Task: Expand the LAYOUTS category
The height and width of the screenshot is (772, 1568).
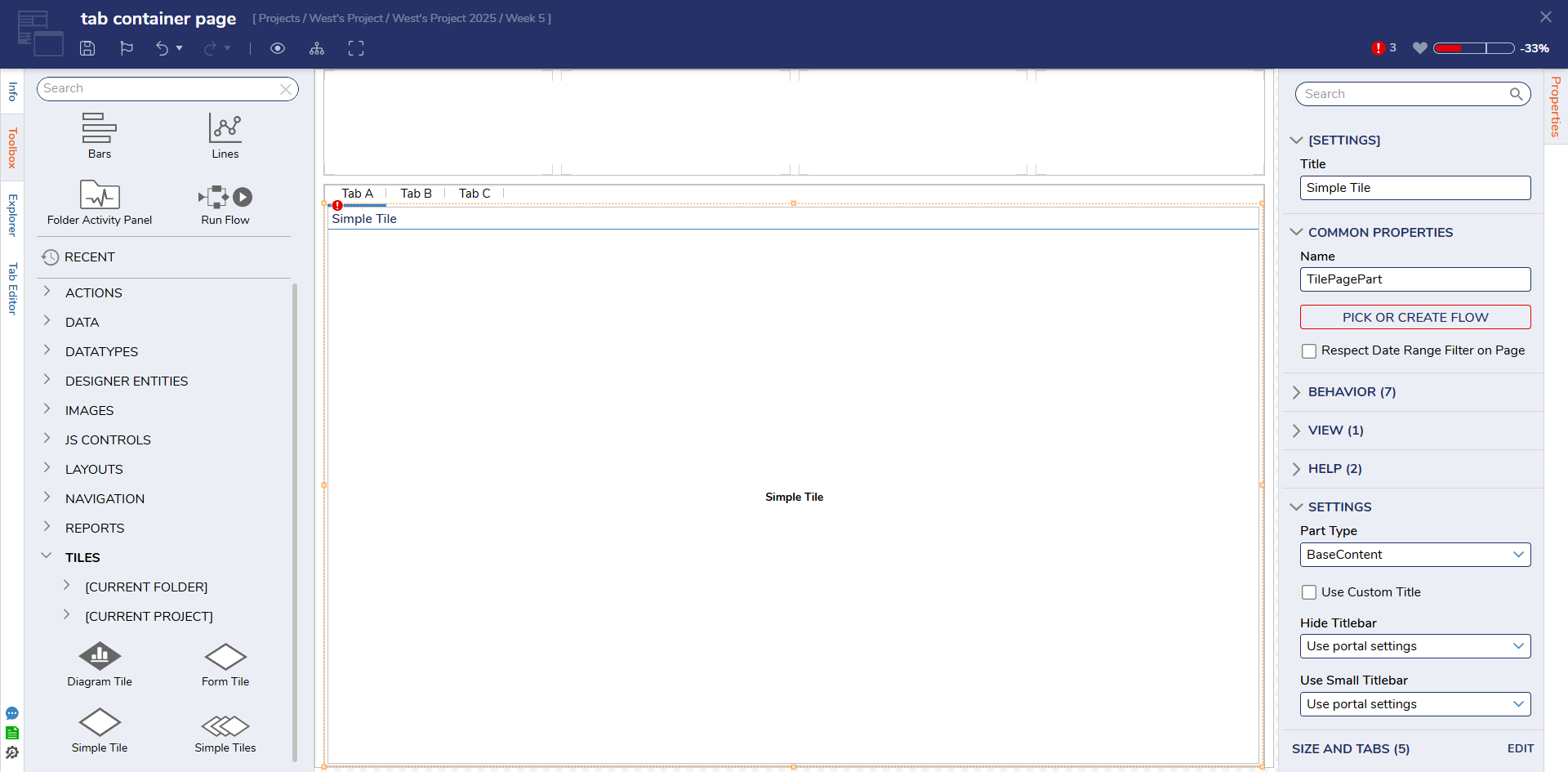Action: point(47,468)
